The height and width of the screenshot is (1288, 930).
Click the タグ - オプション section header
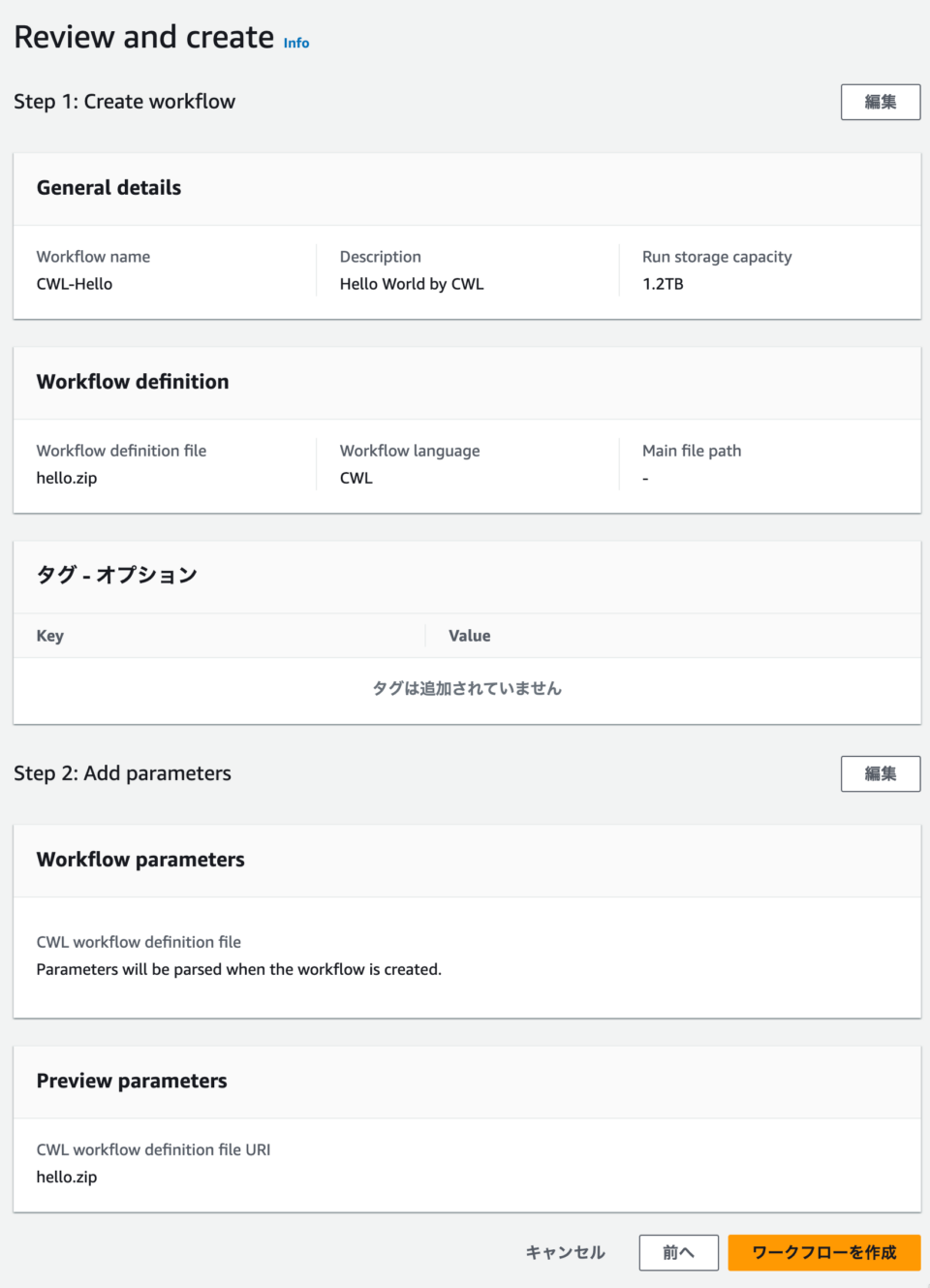(x=114, y=576)
